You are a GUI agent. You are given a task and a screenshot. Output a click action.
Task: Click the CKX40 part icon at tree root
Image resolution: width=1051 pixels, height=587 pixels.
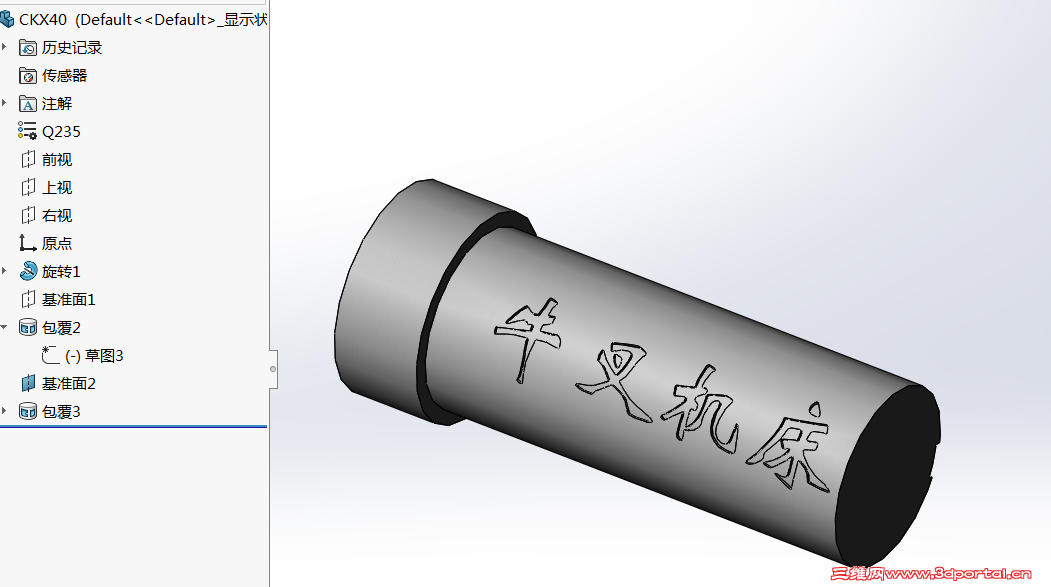(7, 19)
